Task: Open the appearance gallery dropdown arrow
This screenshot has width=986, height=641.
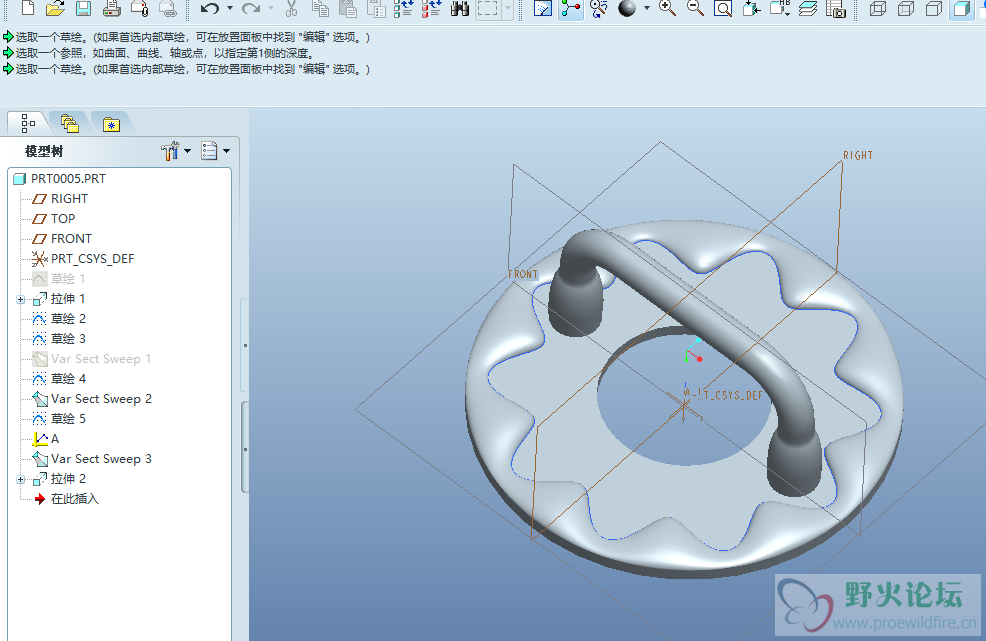Action: [646, 8]
